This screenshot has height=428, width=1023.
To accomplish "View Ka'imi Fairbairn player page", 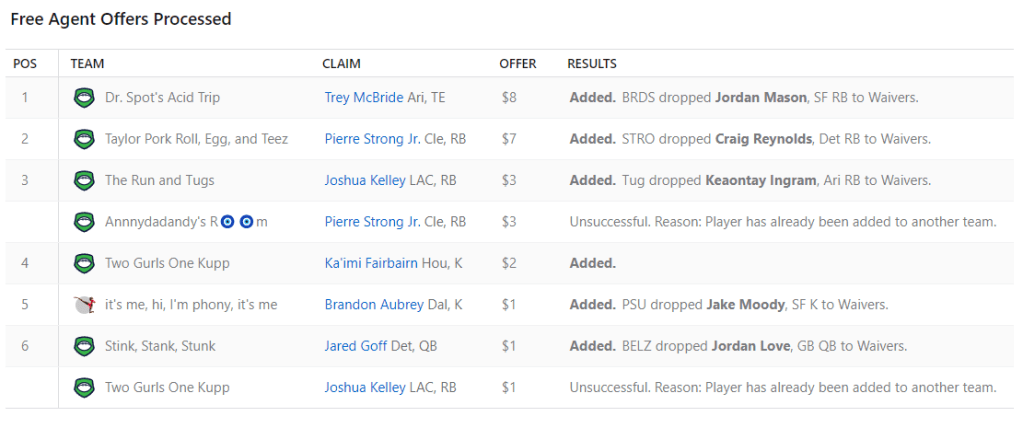I will [369, 264].
